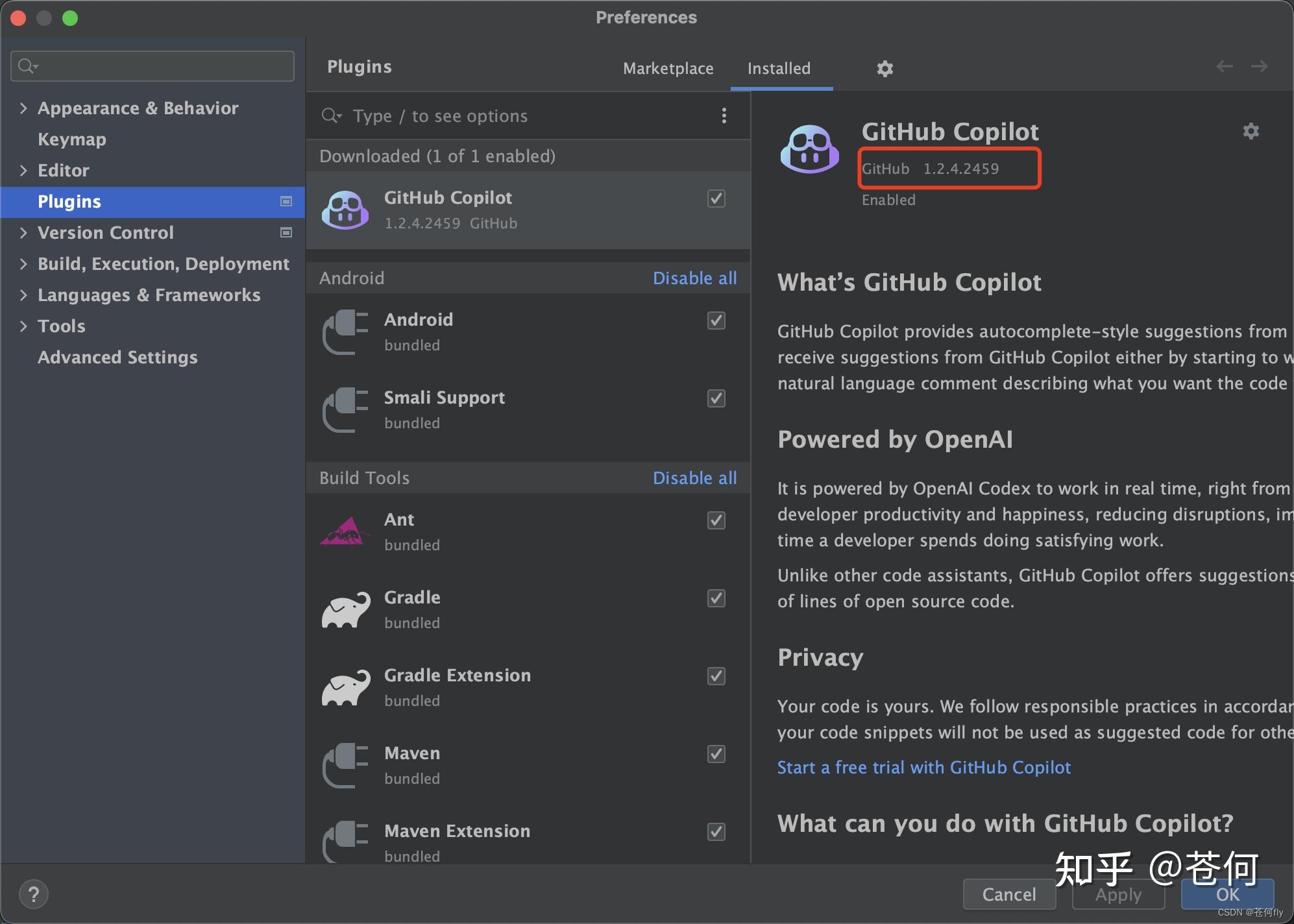This screenshot has height=924, width=1294.
Task: Expand the Appearance & Behavior section
Action: click(23, 108)
